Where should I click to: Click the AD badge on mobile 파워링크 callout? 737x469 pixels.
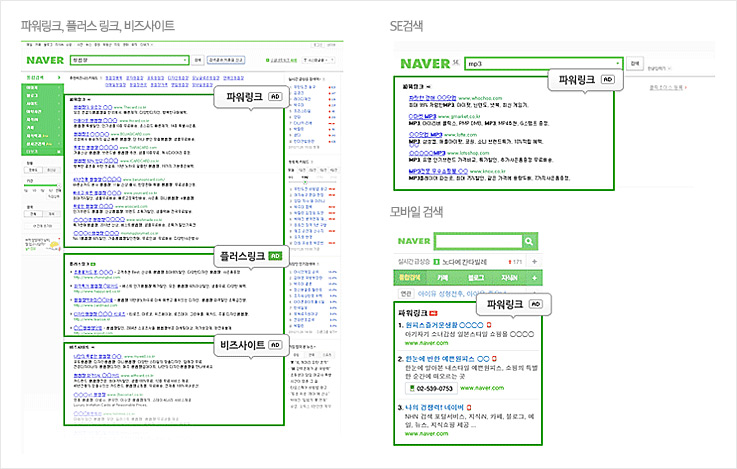pos(536,304)
